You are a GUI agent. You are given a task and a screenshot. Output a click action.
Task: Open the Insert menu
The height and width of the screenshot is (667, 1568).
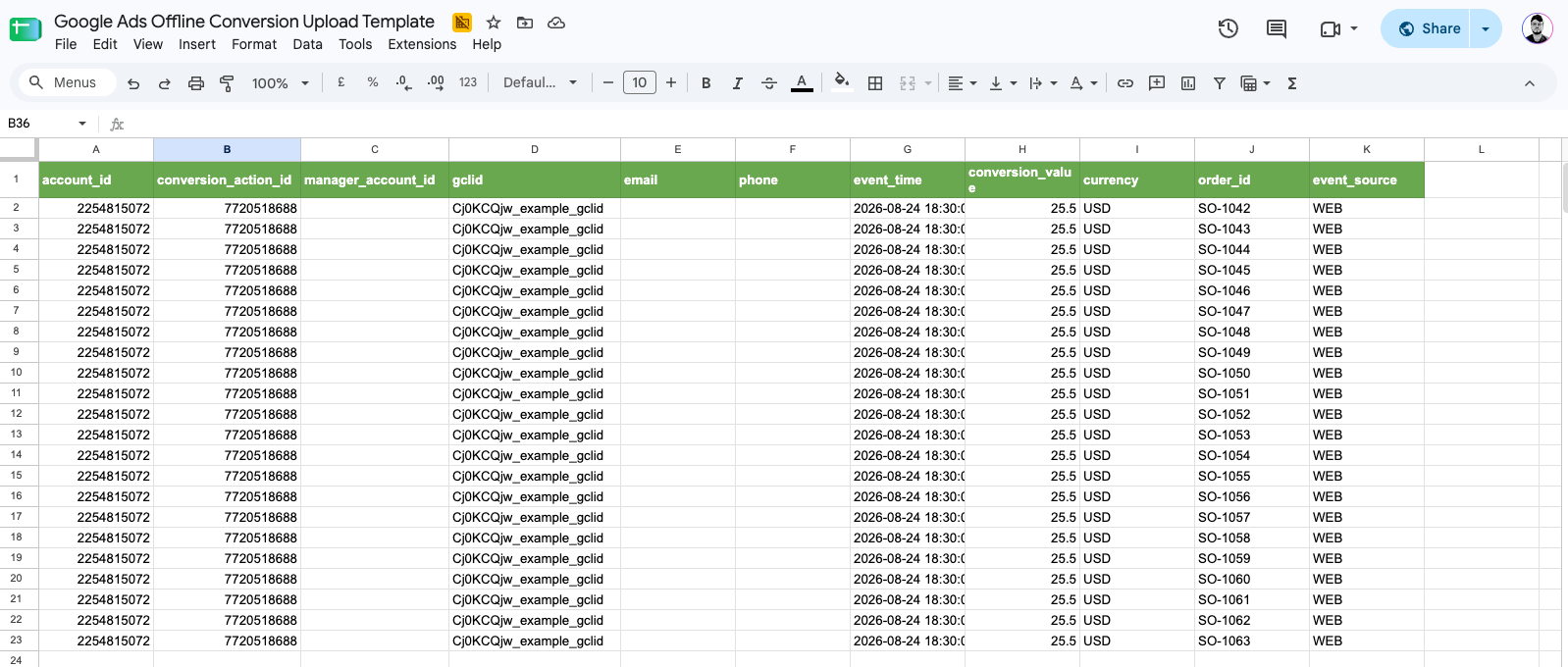tap(197, 44)
